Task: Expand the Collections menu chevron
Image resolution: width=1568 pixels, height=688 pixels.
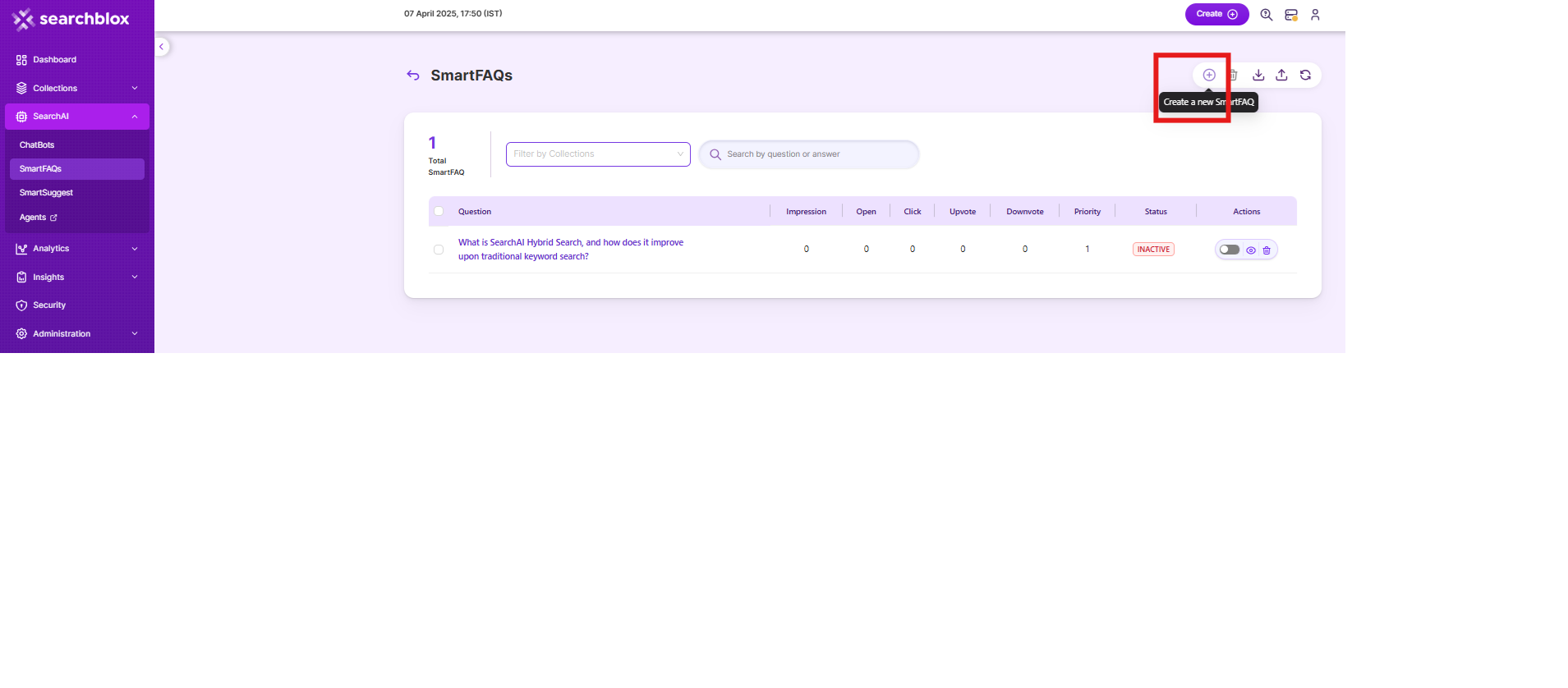Action: tap(135, 88)
